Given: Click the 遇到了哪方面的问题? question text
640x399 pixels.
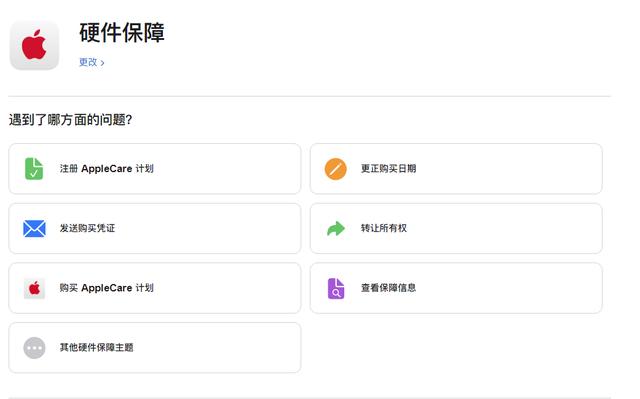Looking at the screenshot, I should click(70, 120).
